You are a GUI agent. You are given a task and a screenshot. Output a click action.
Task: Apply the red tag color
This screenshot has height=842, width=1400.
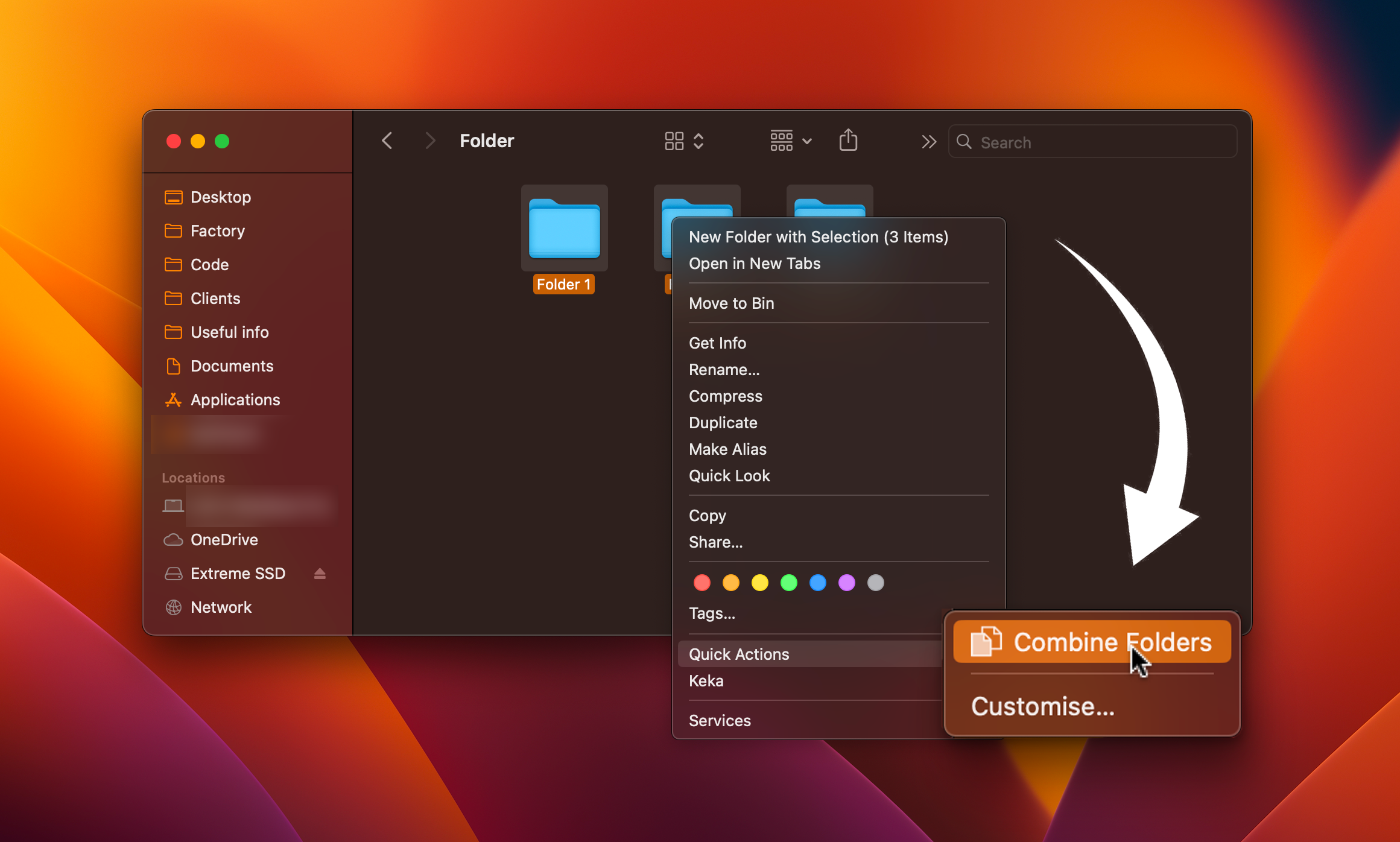point(702,583)
